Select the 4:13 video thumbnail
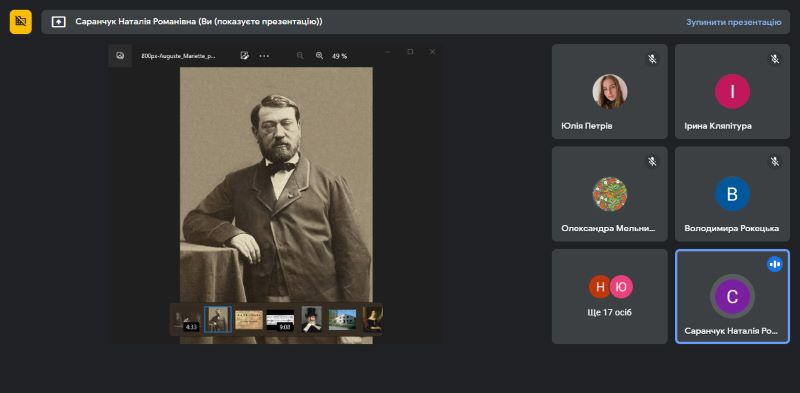 187,320
